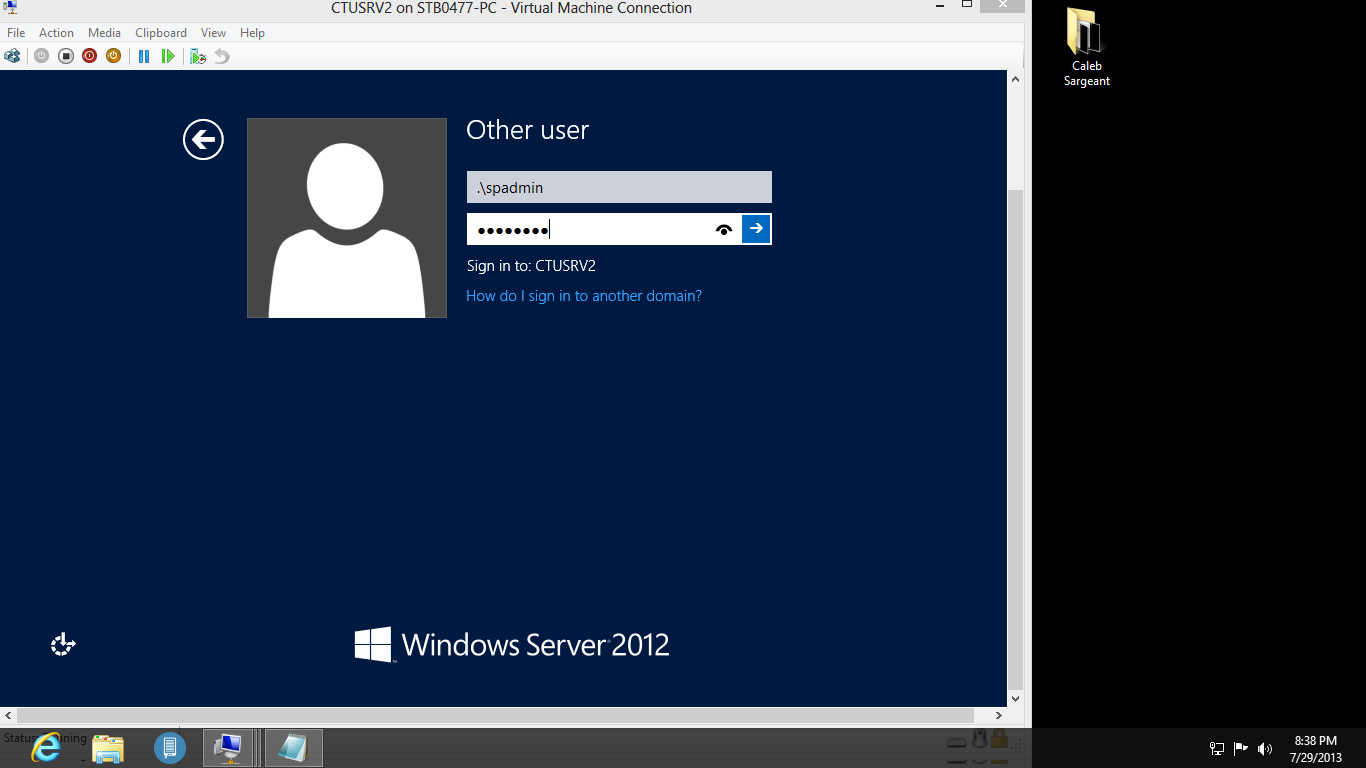Open 'How do I sign in to another domain?' link
Screen dimensions: 1366x768
584,296
